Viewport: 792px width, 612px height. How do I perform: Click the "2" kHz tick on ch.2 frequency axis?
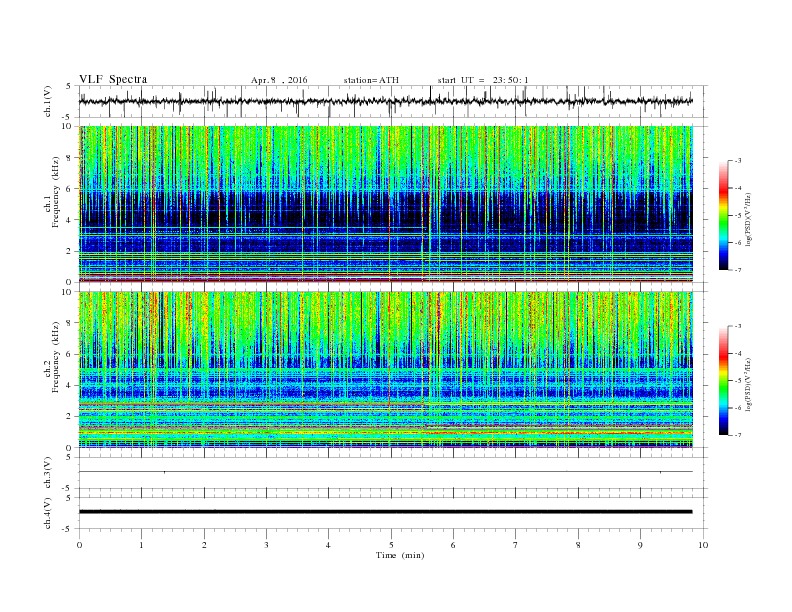(69, 416)
